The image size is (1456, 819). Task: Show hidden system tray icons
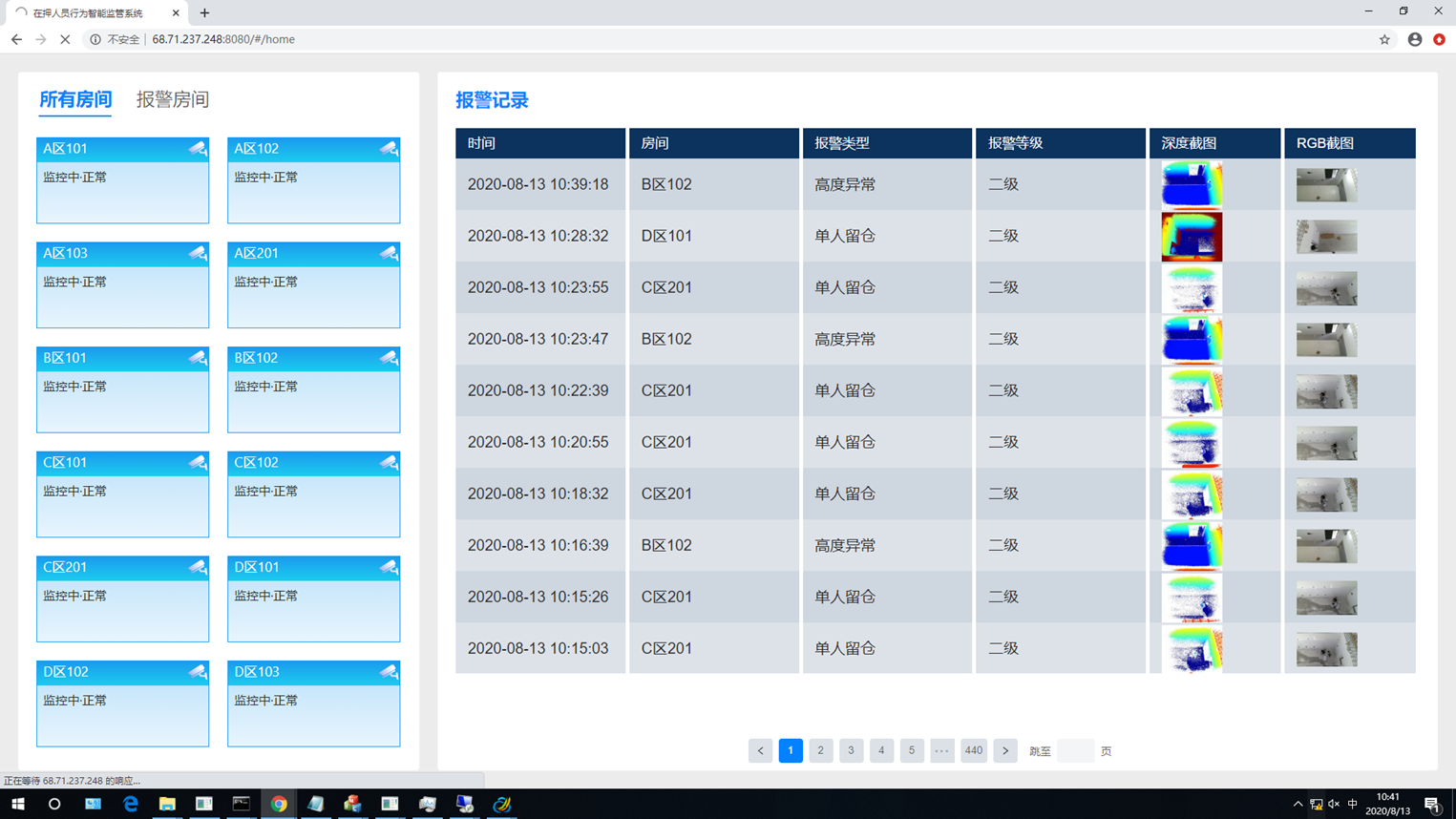point(1298,804)
